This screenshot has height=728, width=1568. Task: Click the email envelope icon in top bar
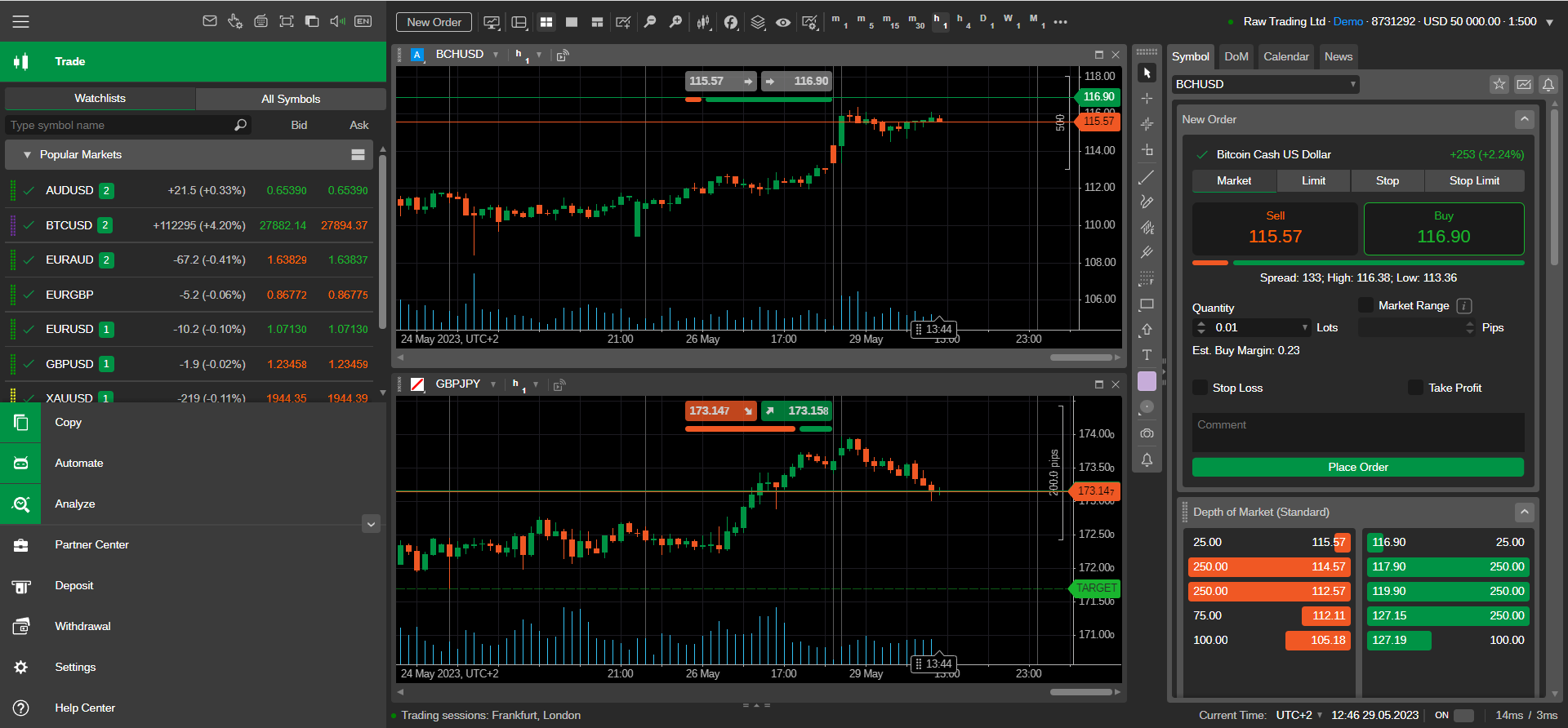pos(210,21)
